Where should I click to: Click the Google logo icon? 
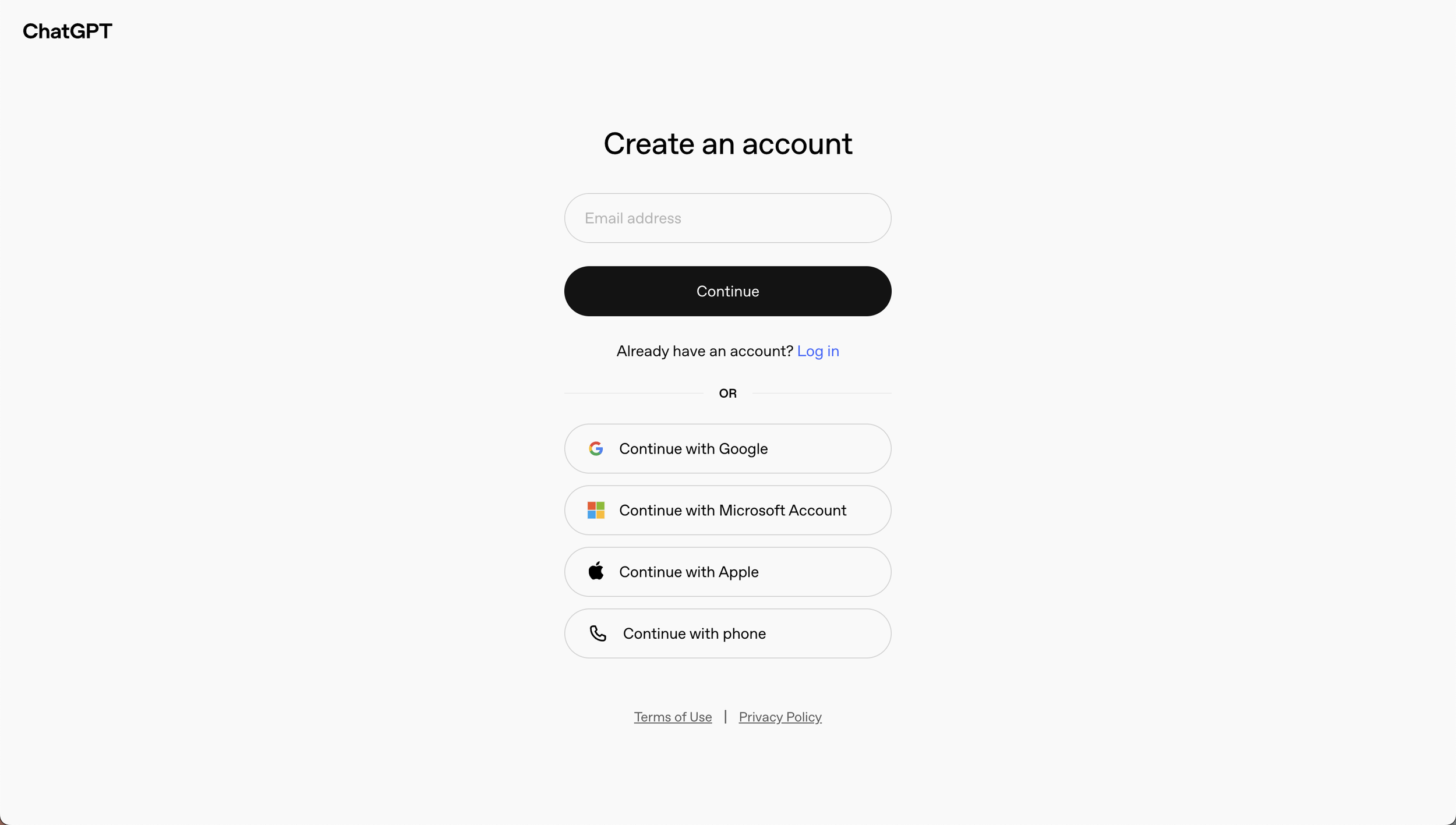(x=596, y=449)
